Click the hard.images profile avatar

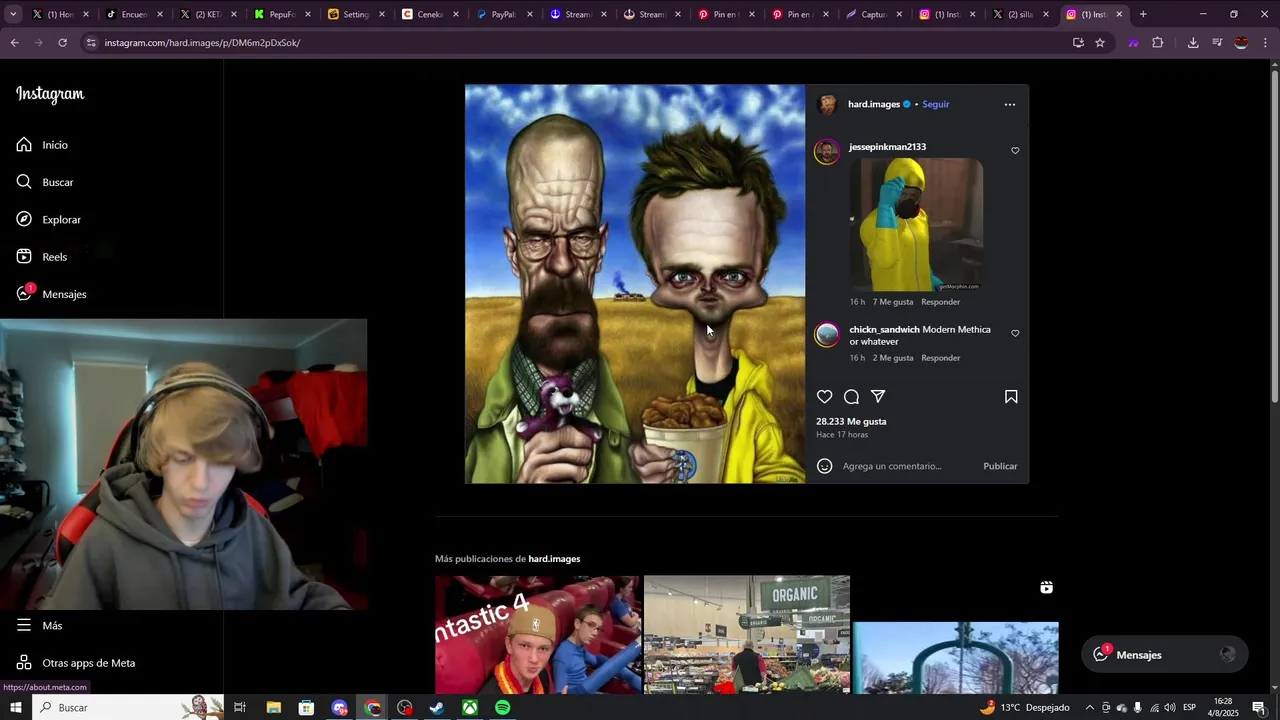coord(827,104)
